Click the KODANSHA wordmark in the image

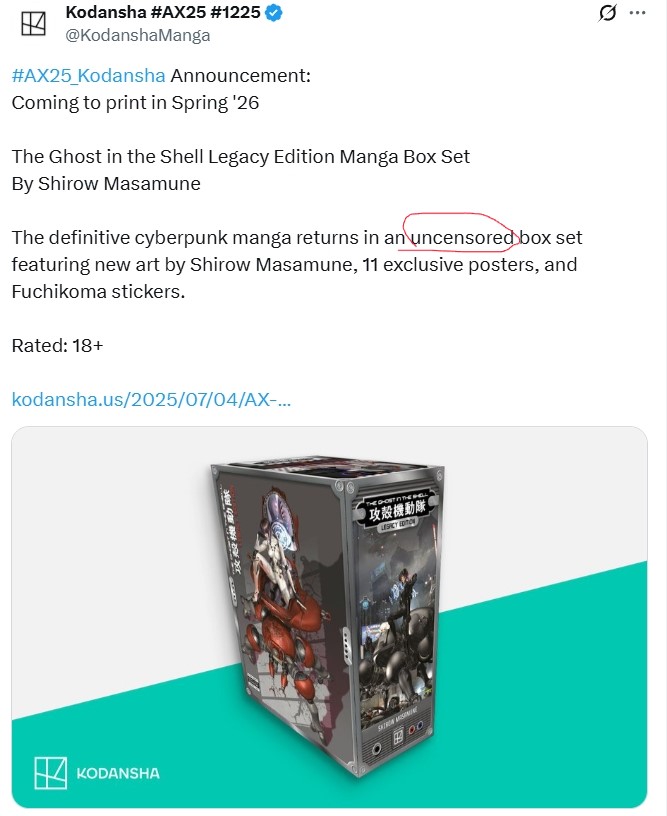point(118,773)
